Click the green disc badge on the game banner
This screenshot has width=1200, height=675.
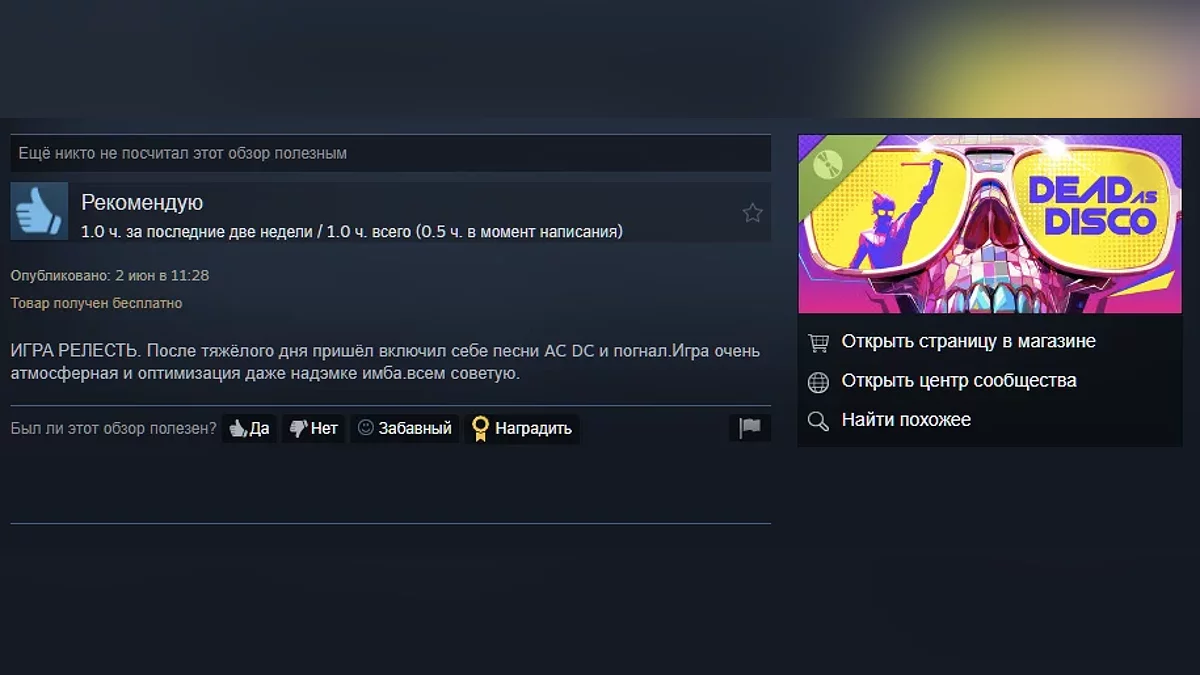point(827,164)
